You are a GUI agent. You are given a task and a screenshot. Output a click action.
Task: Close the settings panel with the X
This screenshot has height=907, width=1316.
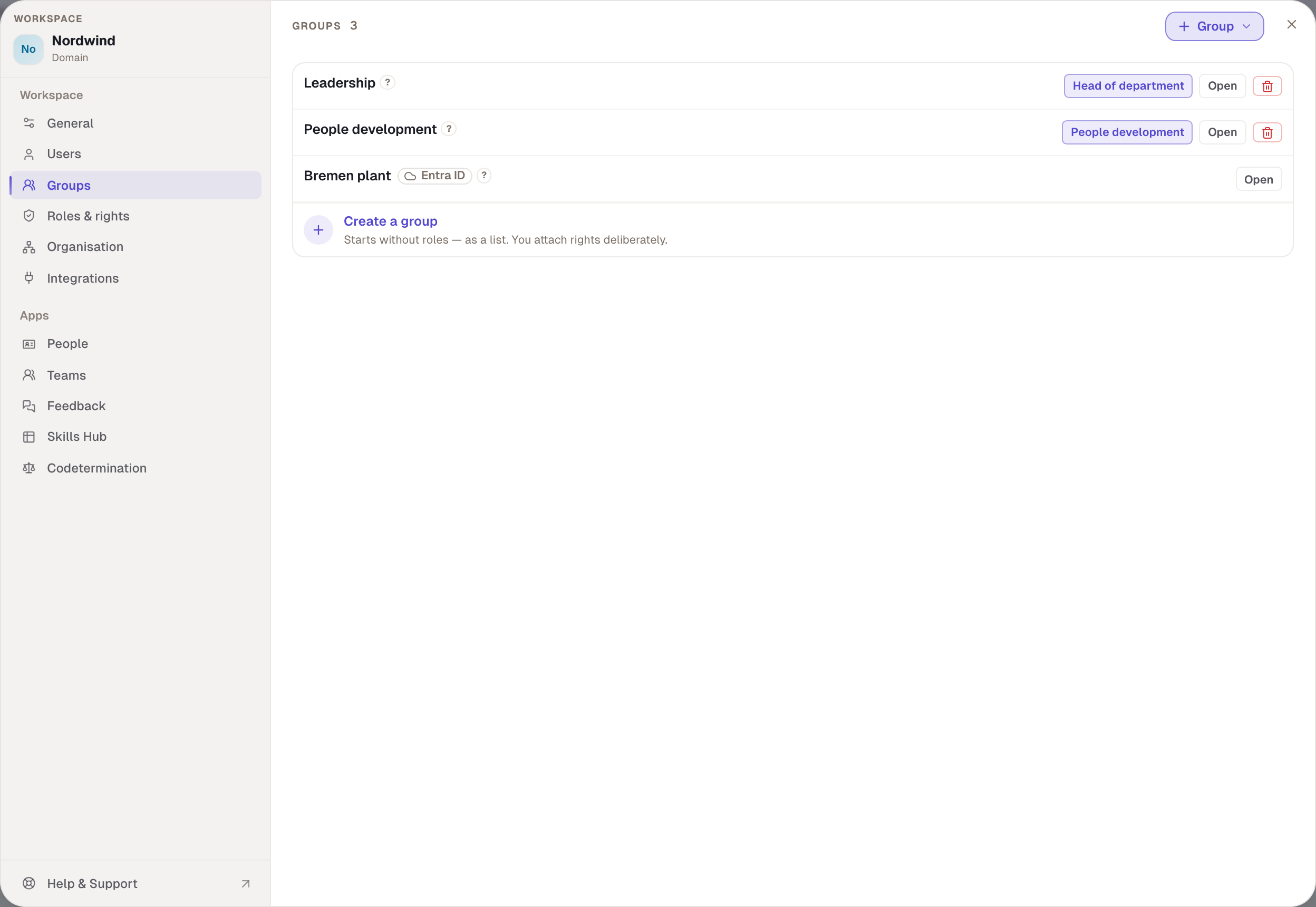(x=1292, y=24)
